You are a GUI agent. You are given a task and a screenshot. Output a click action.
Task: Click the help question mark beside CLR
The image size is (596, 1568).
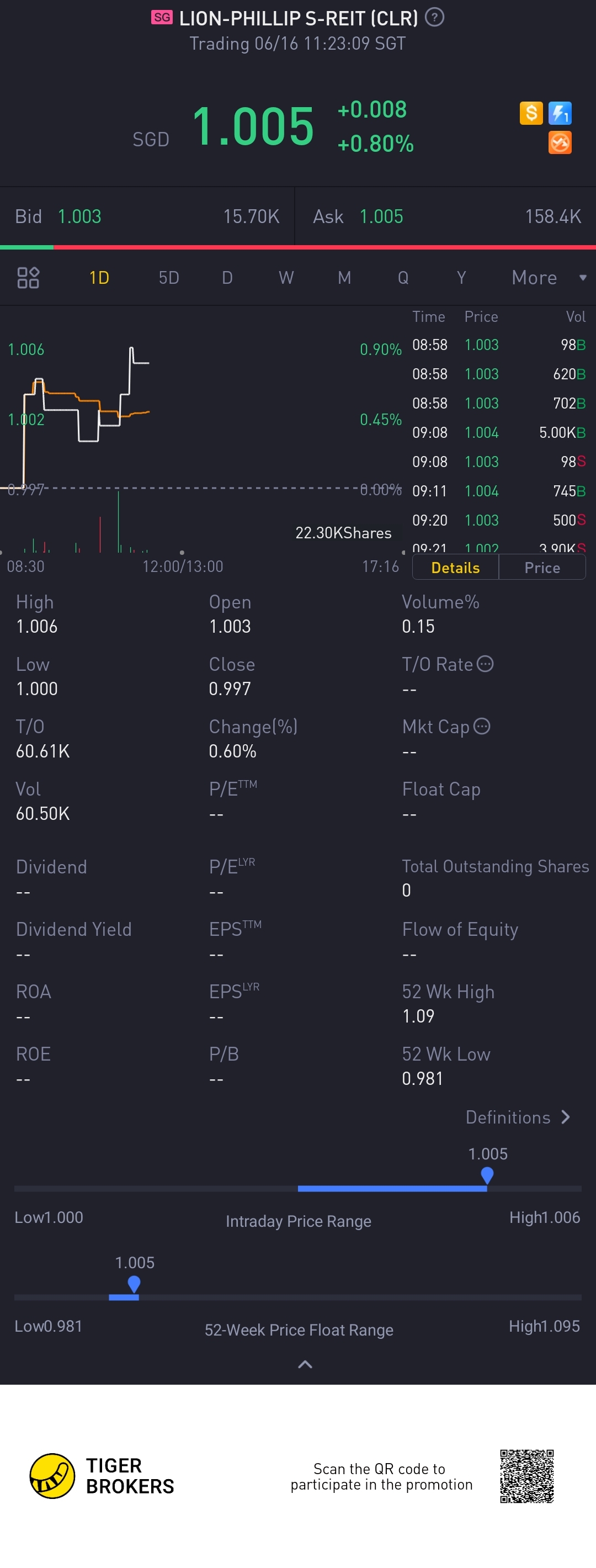click(x=434, y=17)
